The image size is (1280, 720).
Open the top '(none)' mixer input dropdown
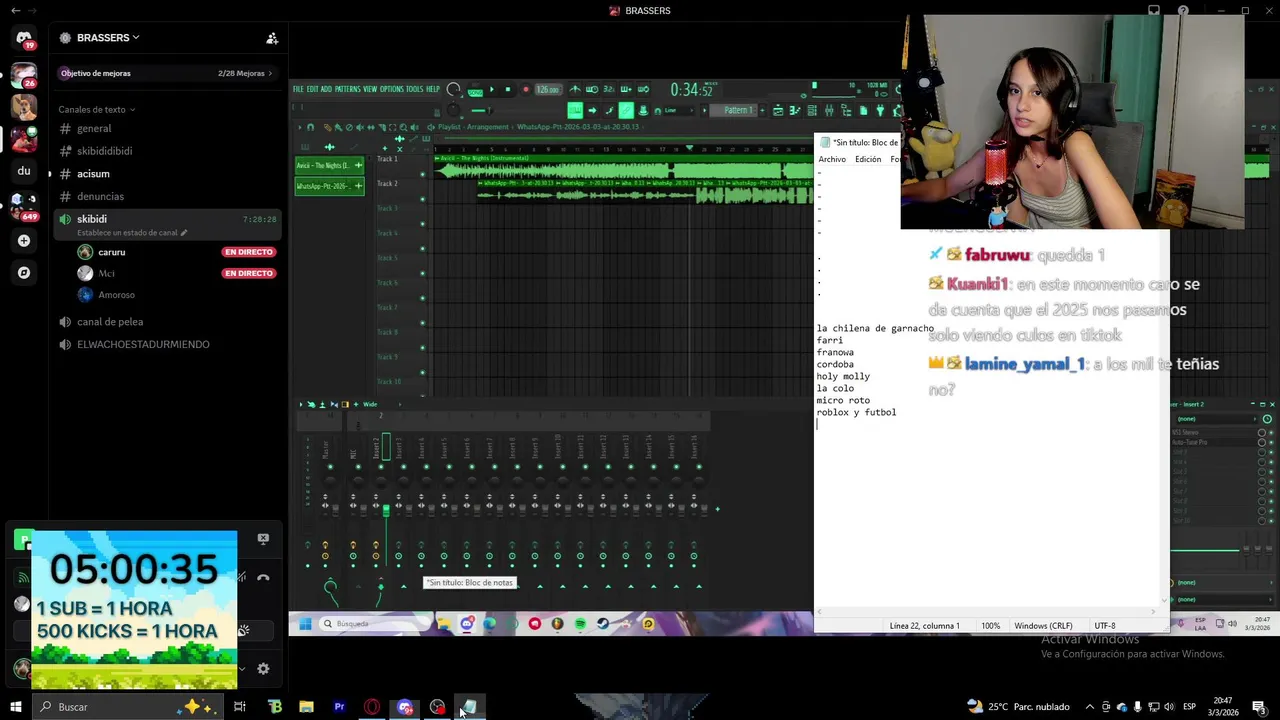tap(1217, 419)
